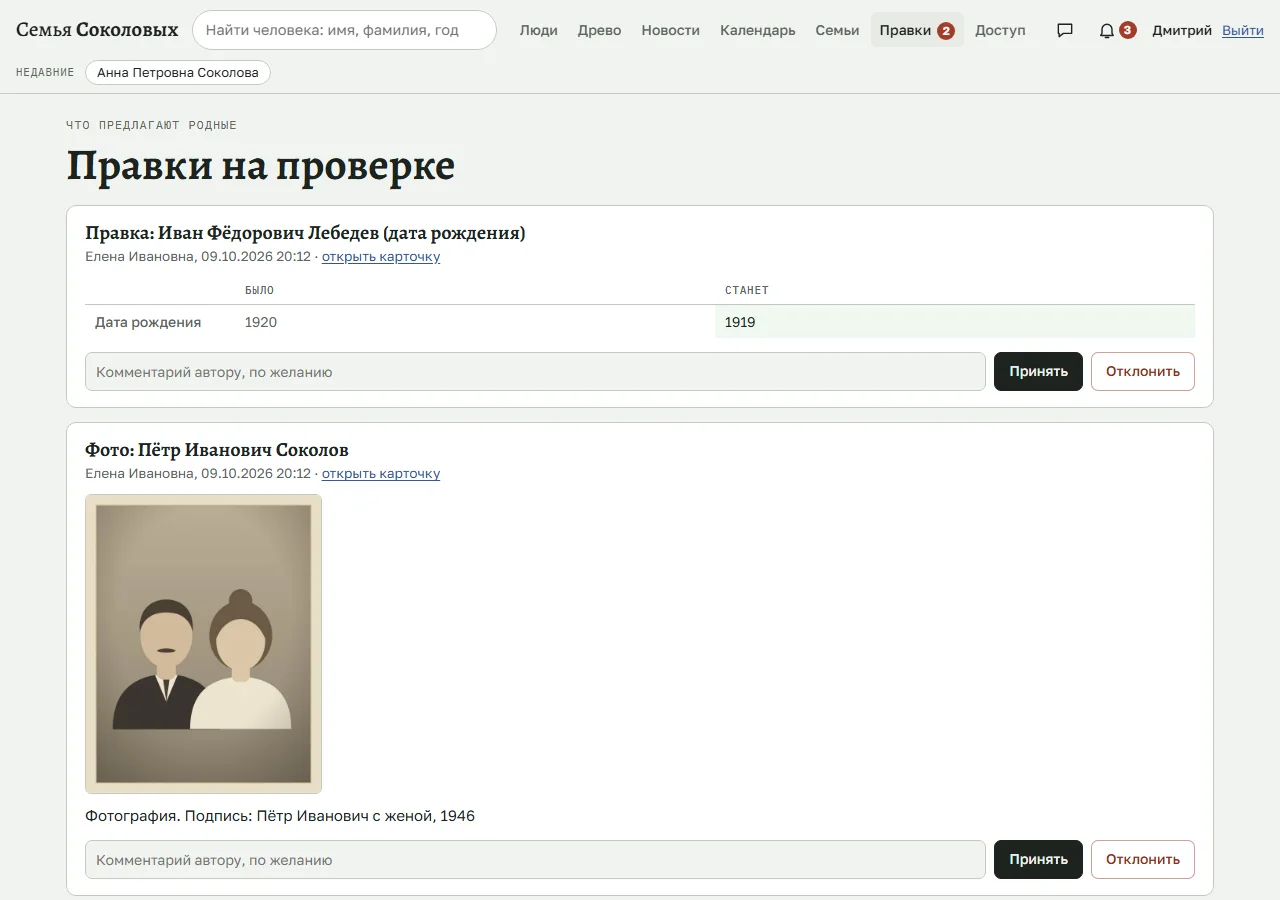1280x900 pixels.
Task: Open the Правки tab with badge
Action: click(917, 30)
